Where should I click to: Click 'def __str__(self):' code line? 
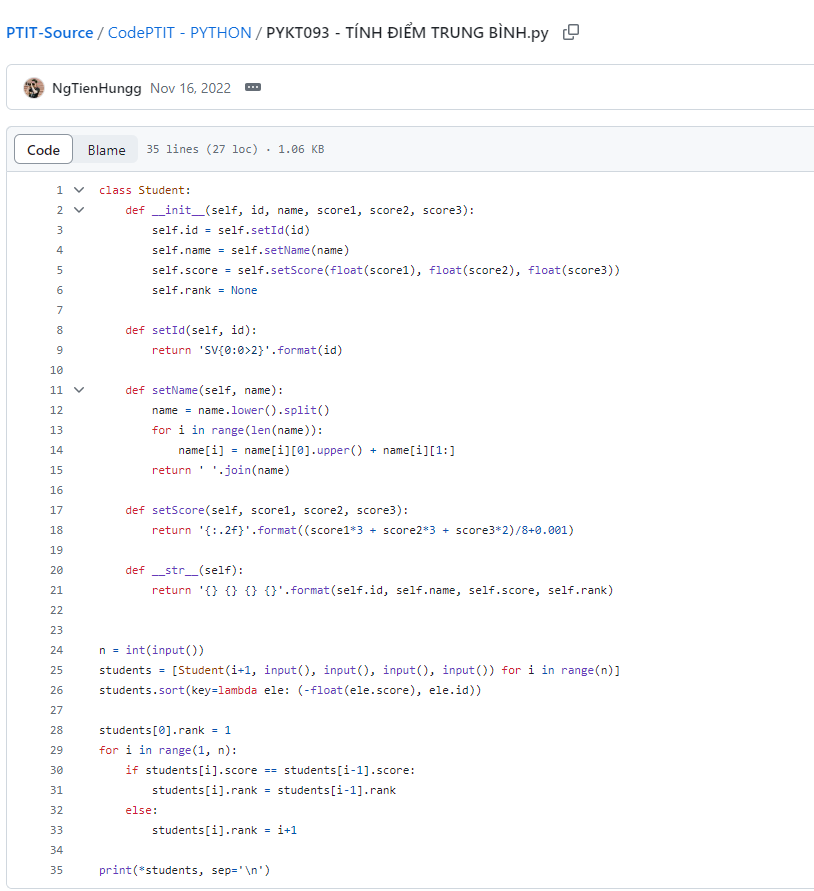coord(184,570)
